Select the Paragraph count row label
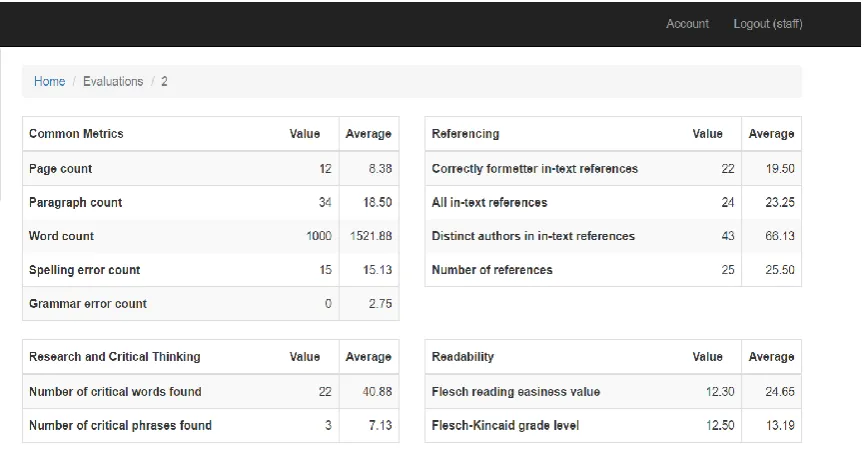 click(x=75, y=202)
